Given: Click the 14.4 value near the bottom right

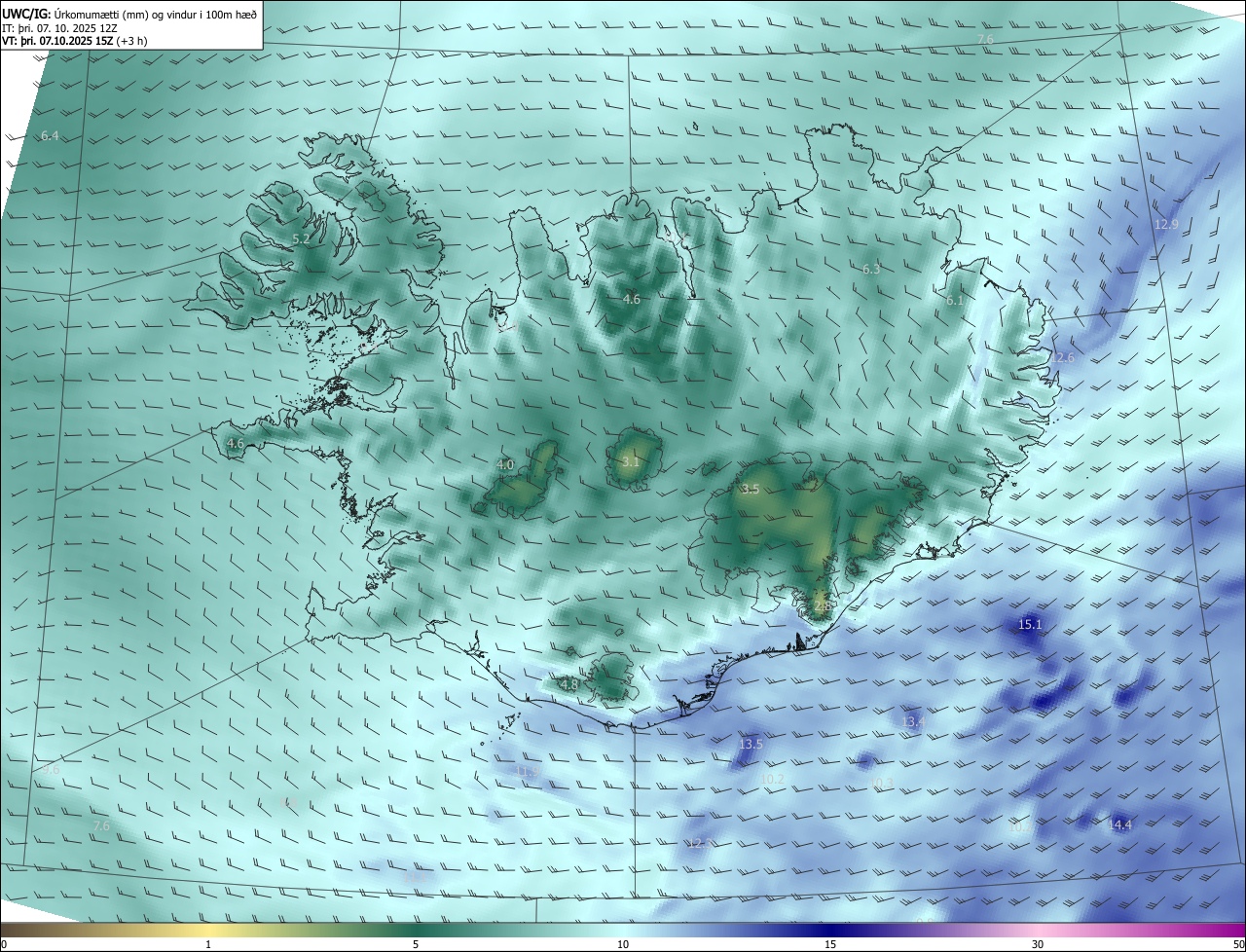Looking at the screenshot, I should point(1120,824).
